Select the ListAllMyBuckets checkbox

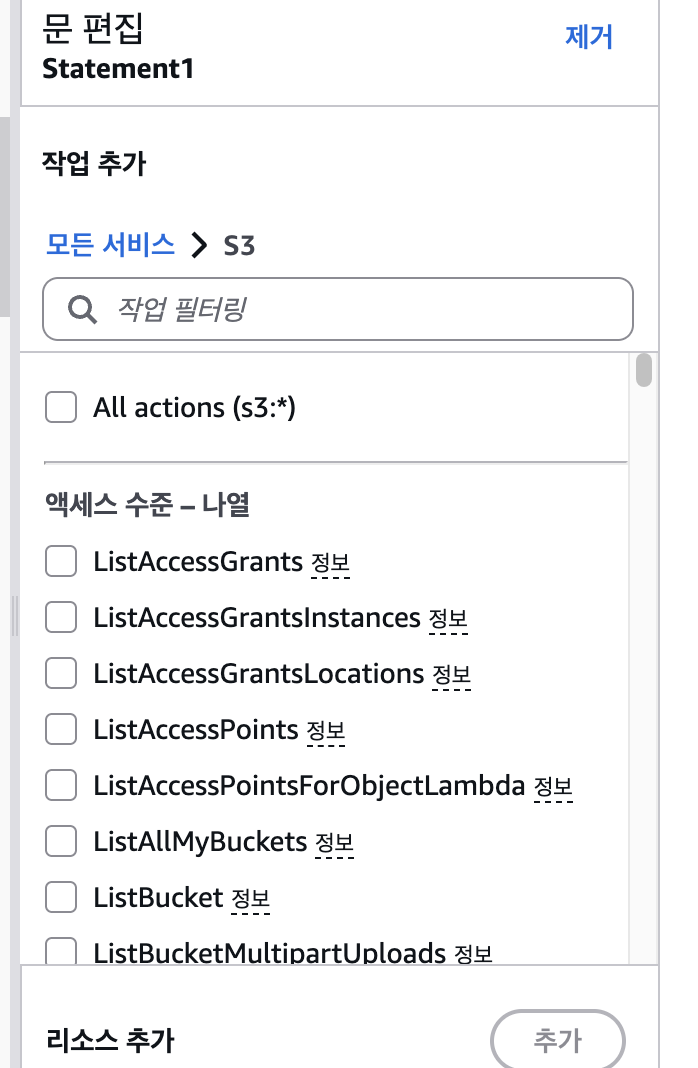pyautogui.click(x=61, y=842)
